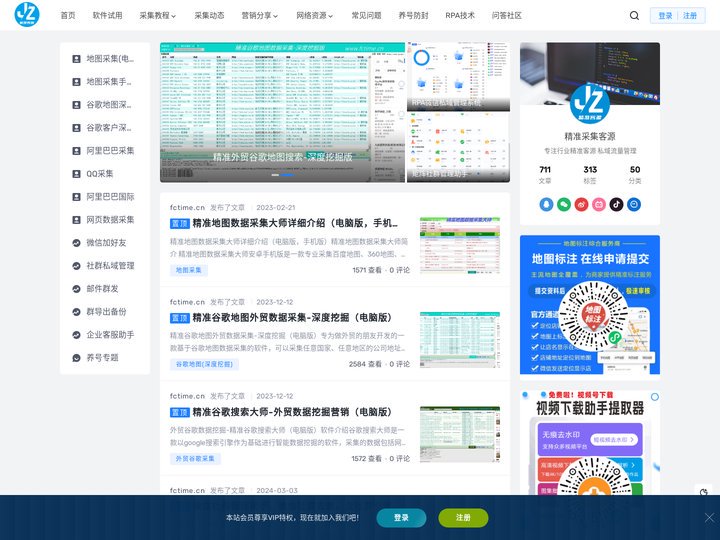Click the last blue social icon in profile card

click(634, 204)
